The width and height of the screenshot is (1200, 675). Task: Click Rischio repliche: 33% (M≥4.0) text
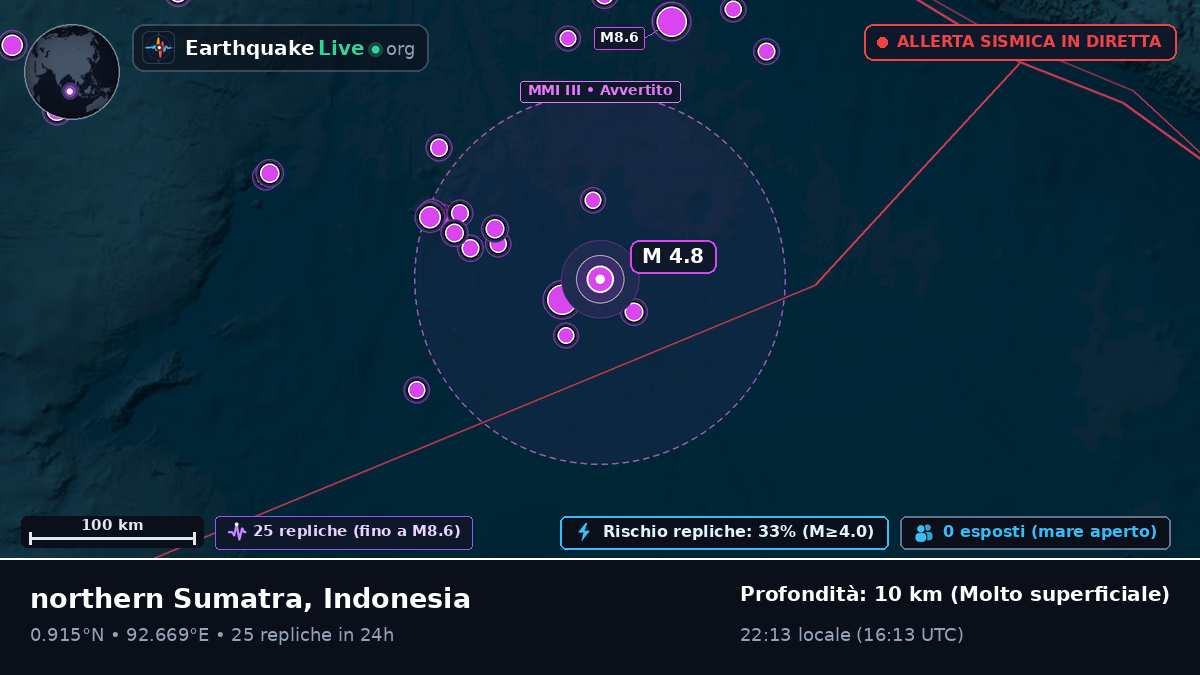pyautogui.click(x=738, y=532)
